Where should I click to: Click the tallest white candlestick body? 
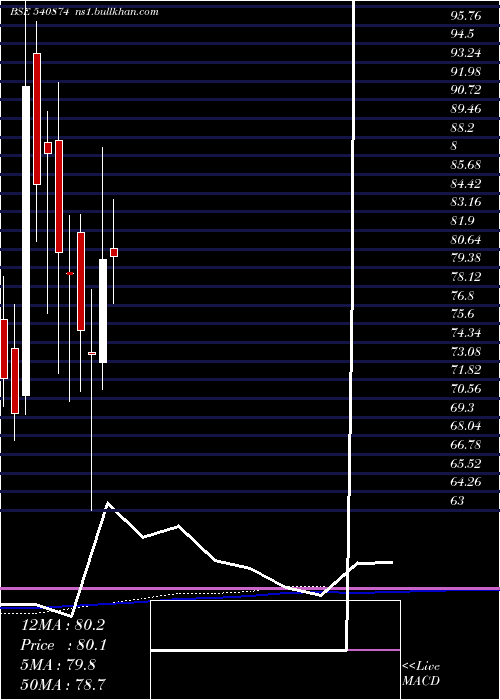pyautogui.click(x=26, y=241)
